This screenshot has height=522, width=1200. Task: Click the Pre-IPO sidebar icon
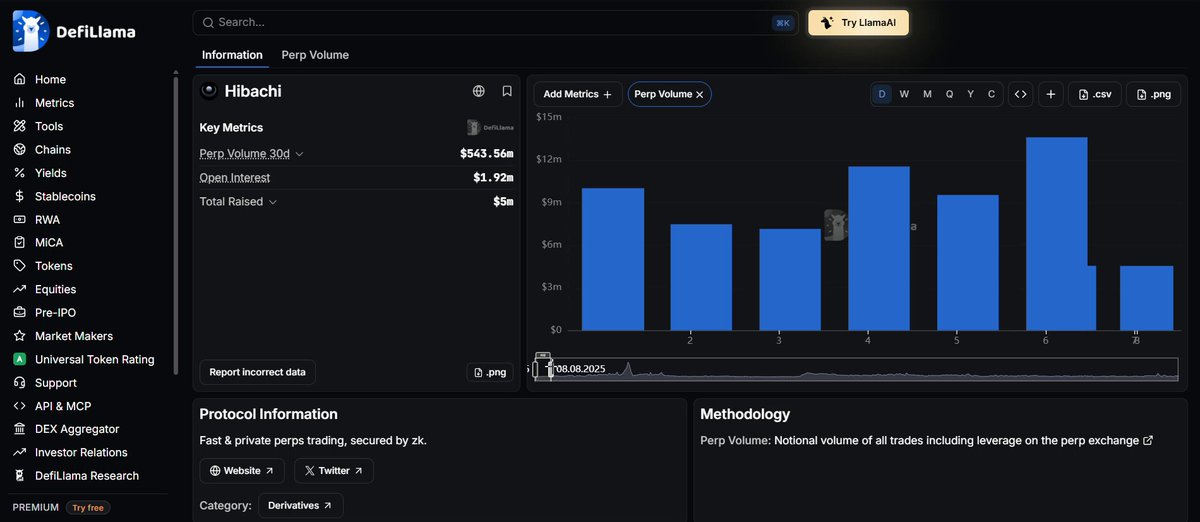click(19, 313)
